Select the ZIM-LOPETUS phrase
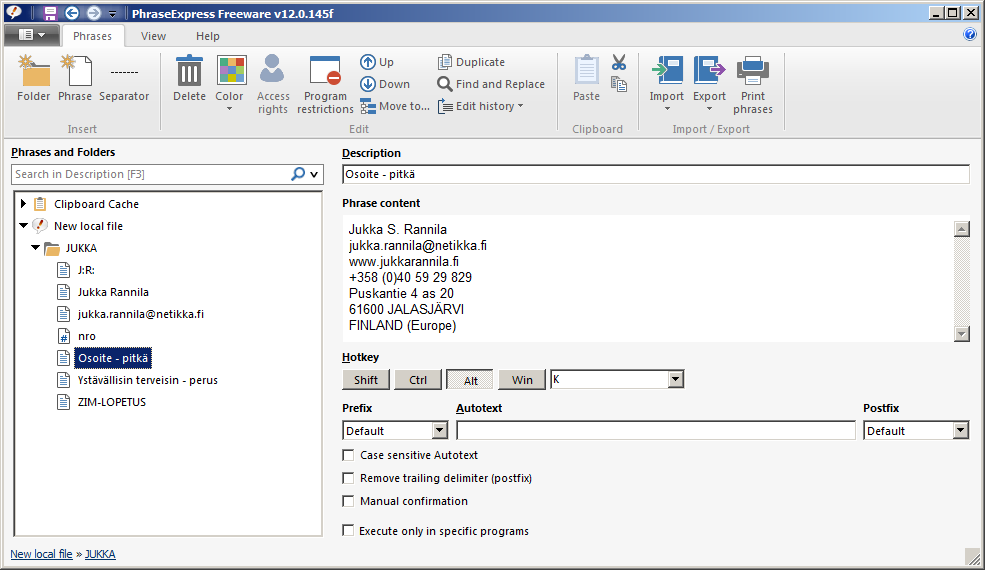Image resolution: width=985 pixels, height=570 pixels. [112, 402]
